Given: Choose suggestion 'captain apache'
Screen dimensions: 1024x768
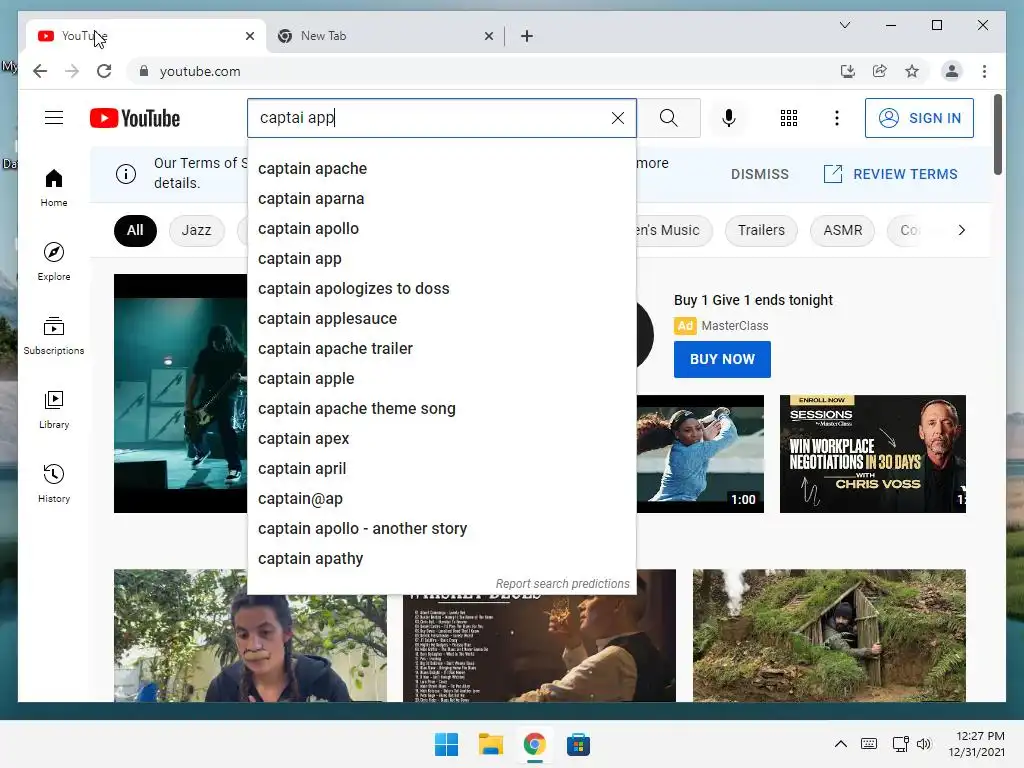Looking at the screenshot, I should pyautogui.click(x=441, y=168).
